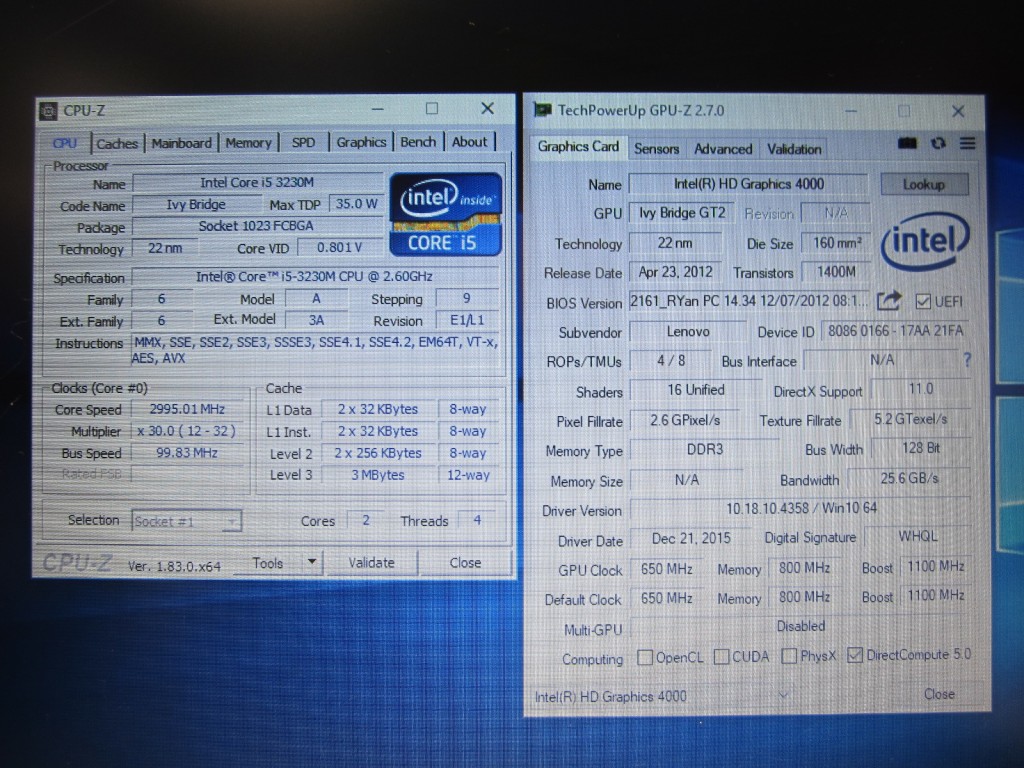Click the Code Name value Ivy Bridge
Viewport: 1024px width, 768px height.
click(196, 204)
